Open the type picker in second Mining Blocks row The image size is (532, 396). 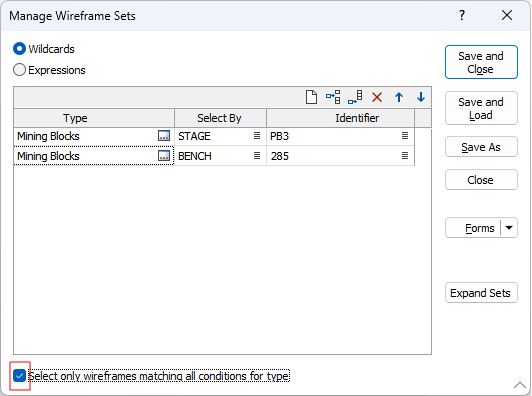point(164,156)
